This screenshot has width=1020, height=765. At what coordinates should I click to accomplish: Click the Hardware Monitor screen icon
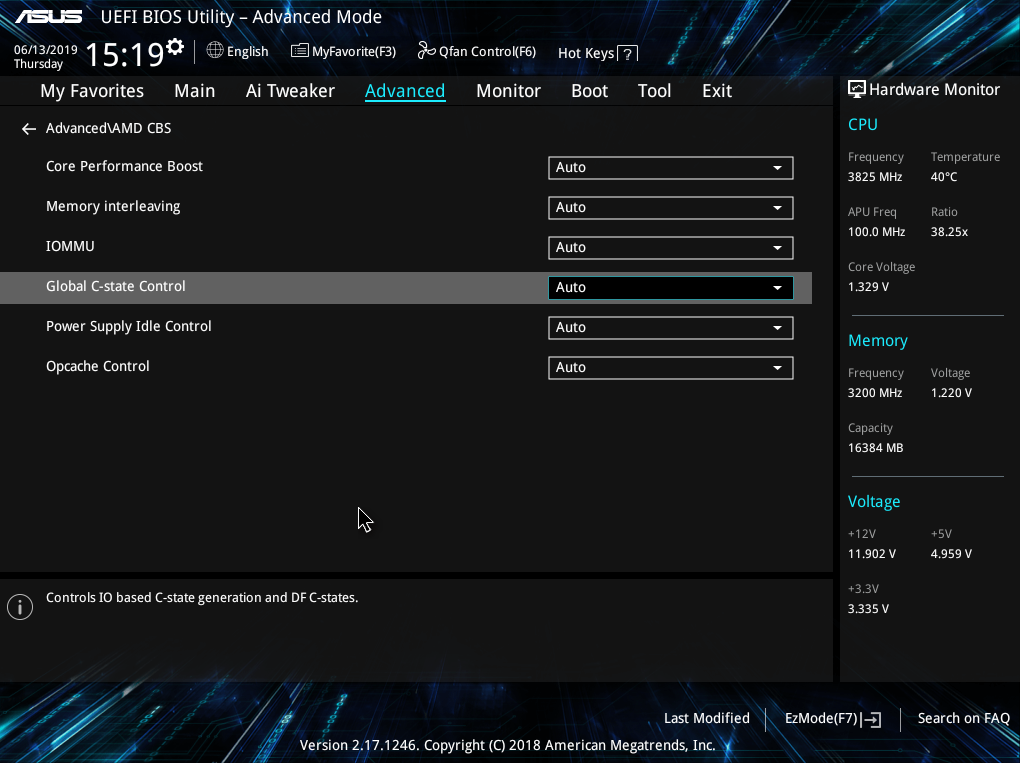(857, 89)
